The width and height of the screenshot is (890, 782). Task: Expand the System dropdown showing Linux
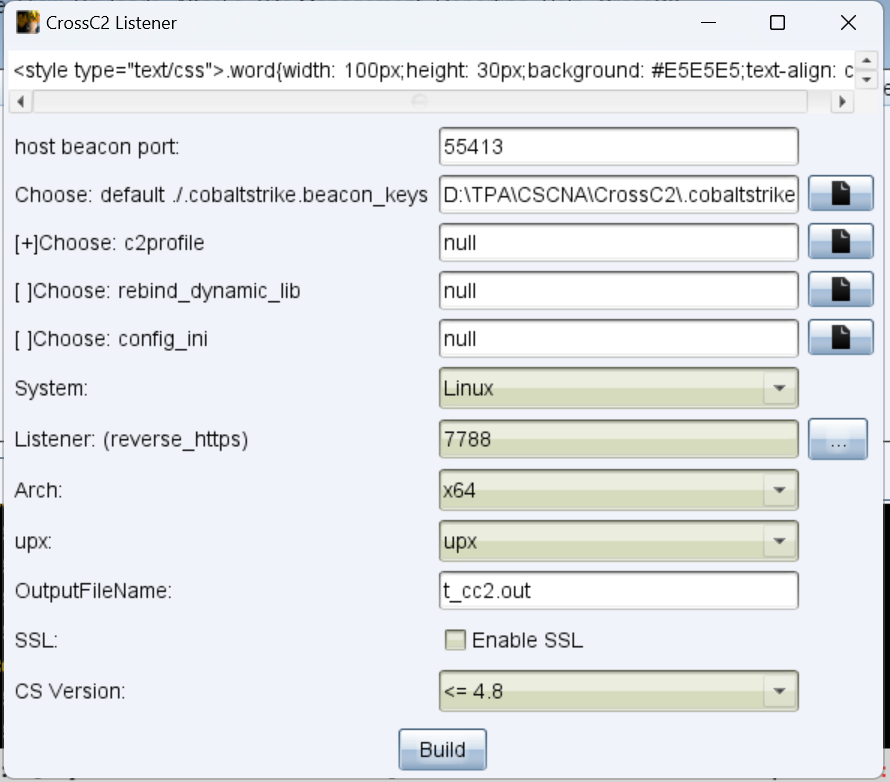tap(776, 389)
